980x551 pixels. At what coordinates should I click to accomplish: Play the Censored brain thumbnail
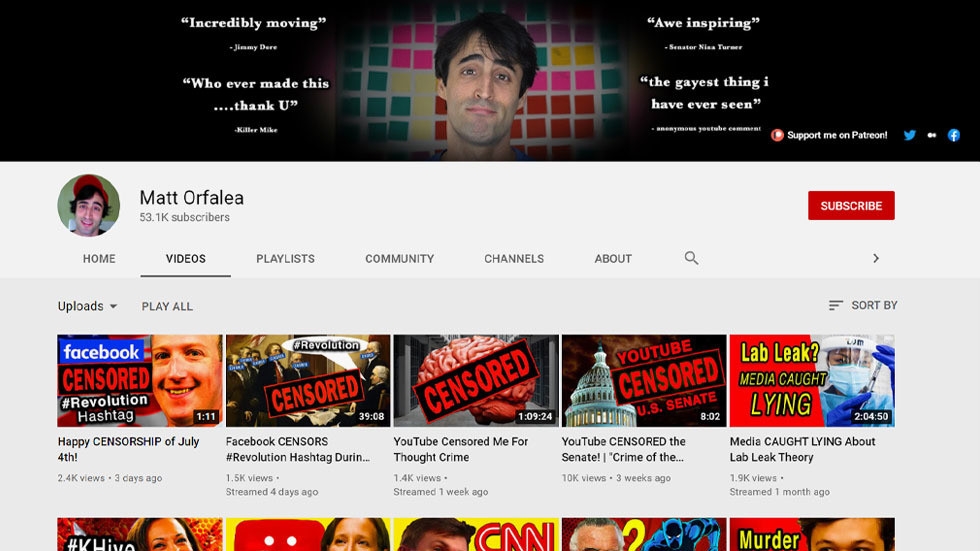click(476, 380)
